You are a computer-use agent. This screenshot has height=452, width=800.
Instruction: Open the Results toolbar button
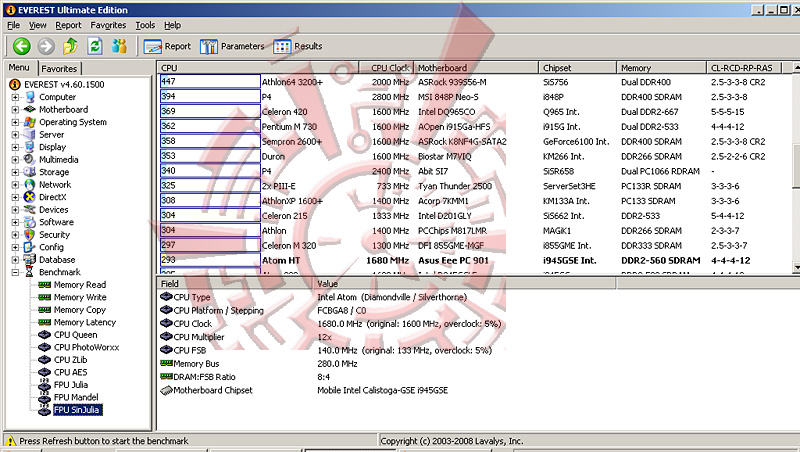(x=298, y=46)
